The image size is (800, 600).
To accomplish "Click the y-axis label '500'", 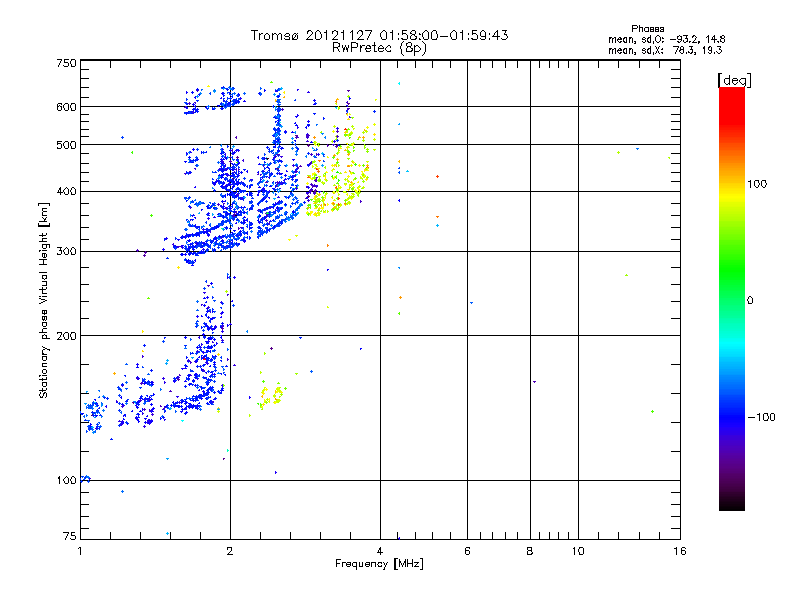I will pos(66,145).
